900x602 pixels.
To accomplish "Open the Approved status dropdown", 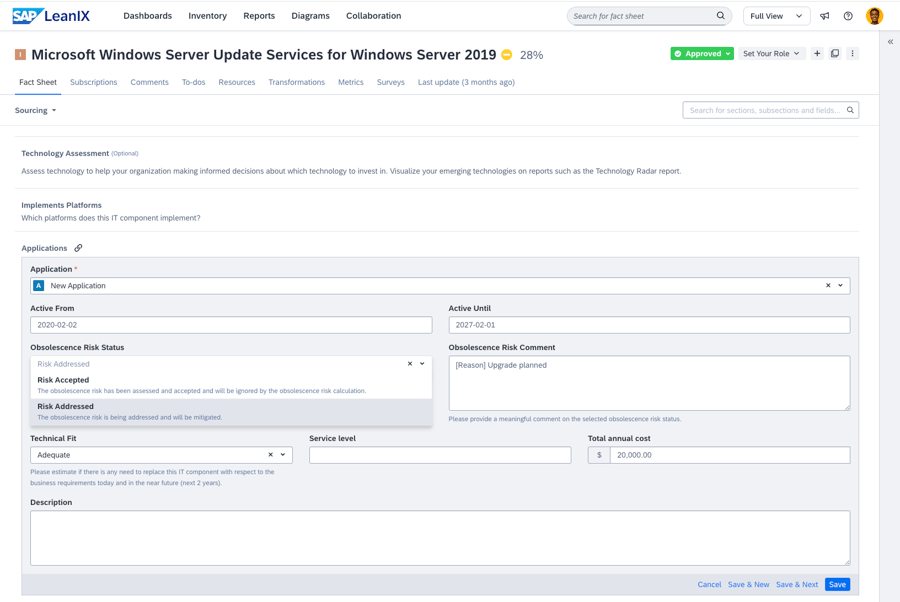I will click(x=702, y=54).
